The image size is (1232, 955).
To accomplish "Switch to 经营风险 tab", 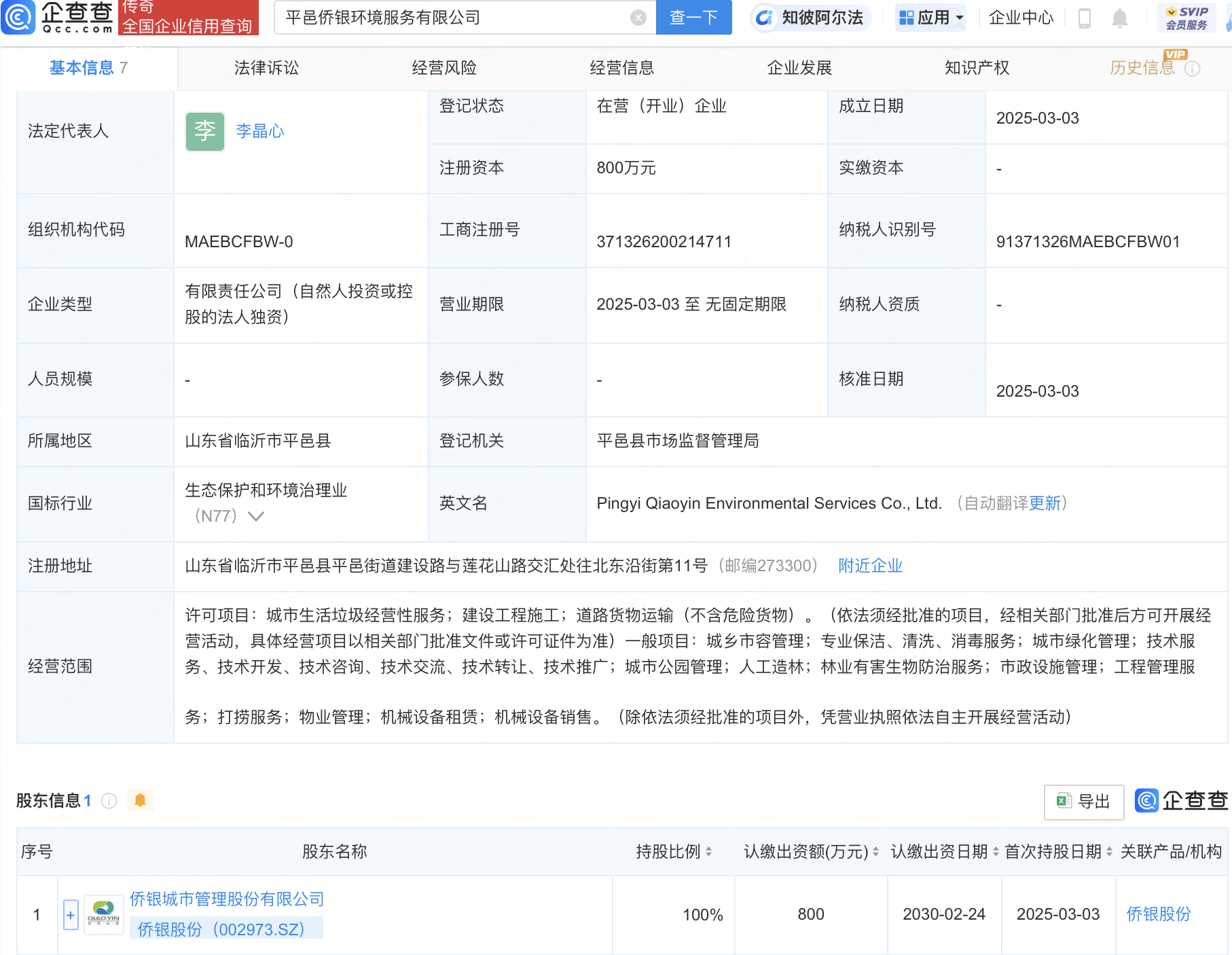I will click(444, 68).
